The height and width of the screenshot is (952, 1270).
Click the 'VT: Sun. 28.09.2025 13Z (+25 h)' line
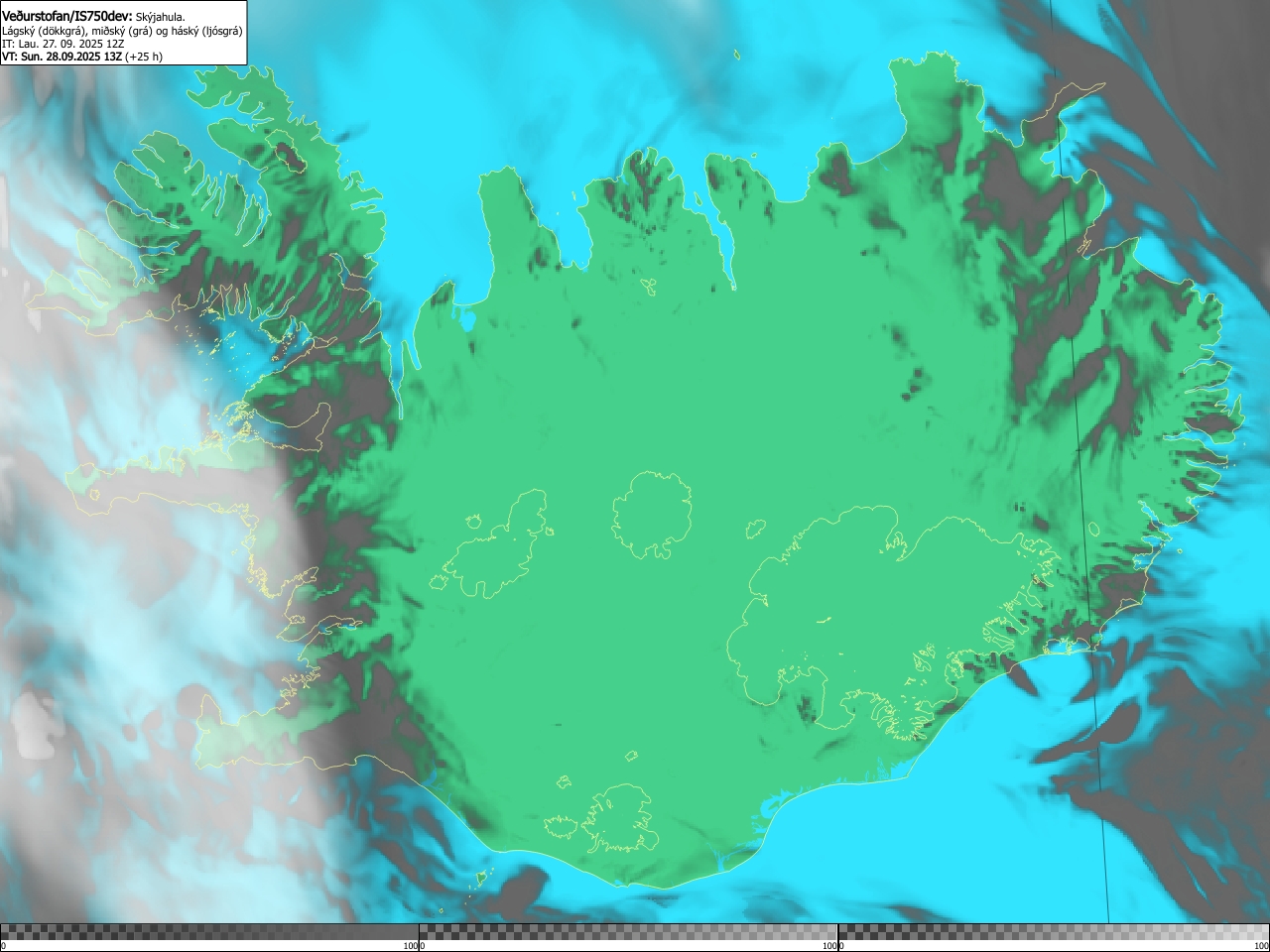82,57
